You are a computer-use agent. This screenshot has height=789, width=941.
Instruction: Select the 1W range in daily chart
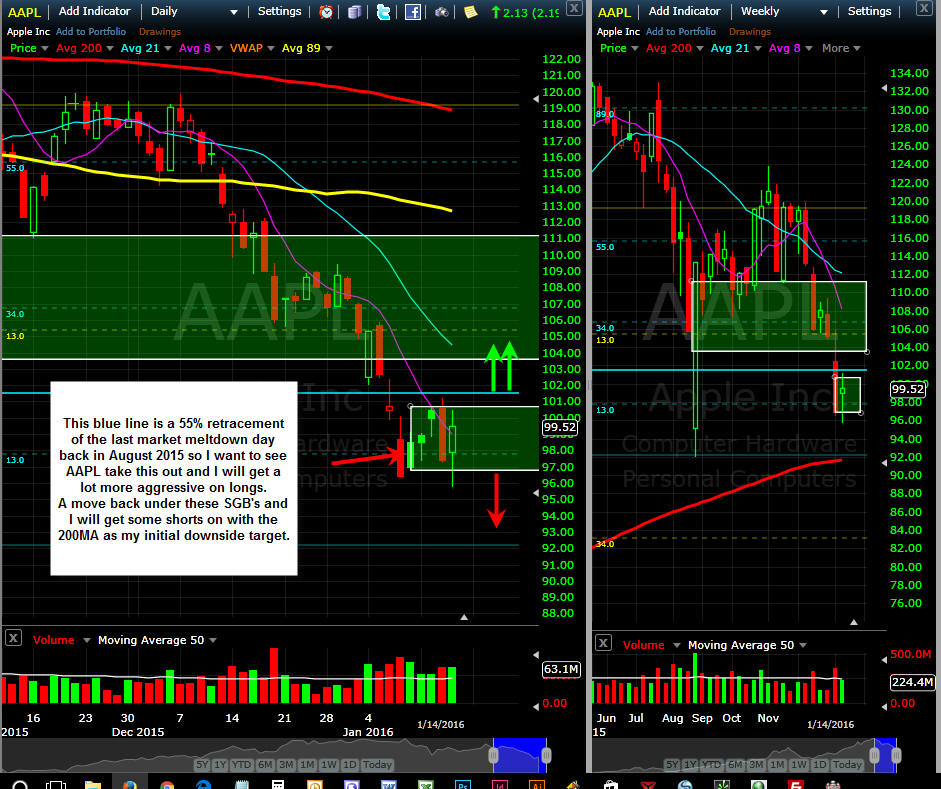329,764
